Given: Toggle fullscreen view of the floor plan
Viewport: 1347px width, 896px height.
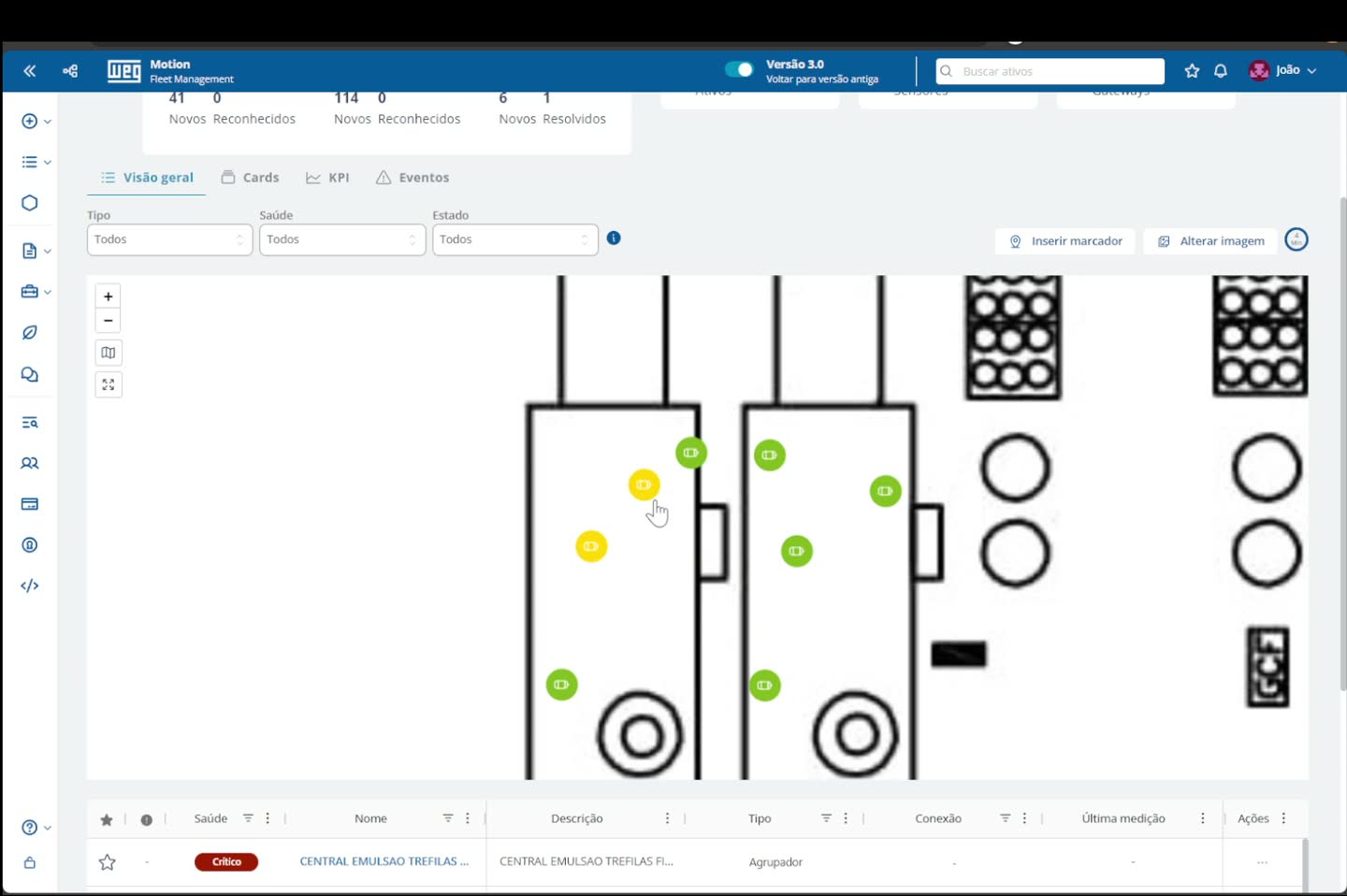Looking at the screenshot, I should coord(109,384).
